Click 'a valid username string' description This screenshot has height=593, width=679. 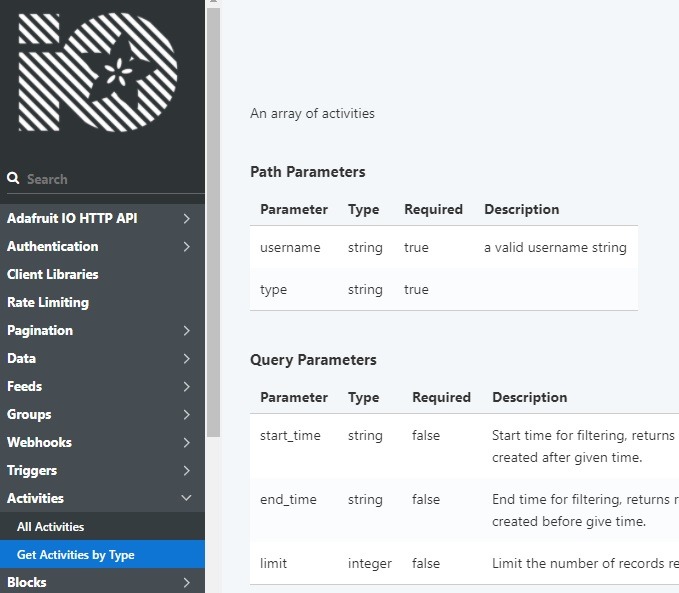click(556, 247)
